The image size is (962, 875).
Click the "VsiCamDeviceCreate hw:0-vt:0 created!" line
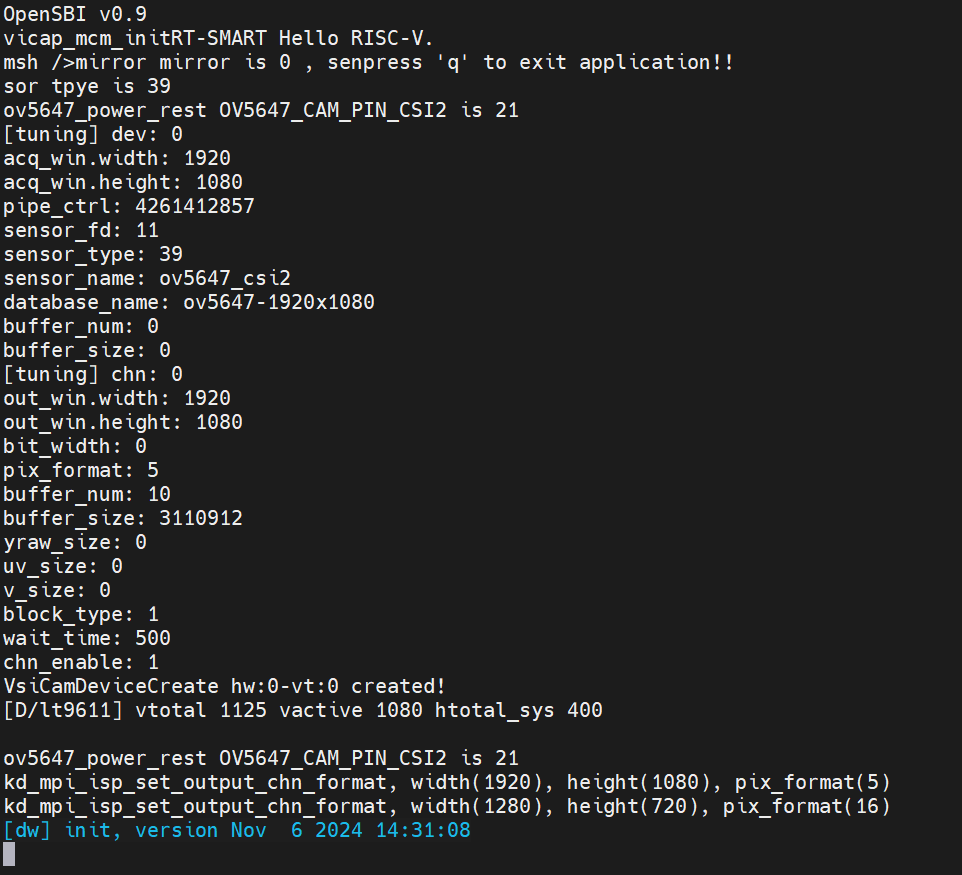224,686
